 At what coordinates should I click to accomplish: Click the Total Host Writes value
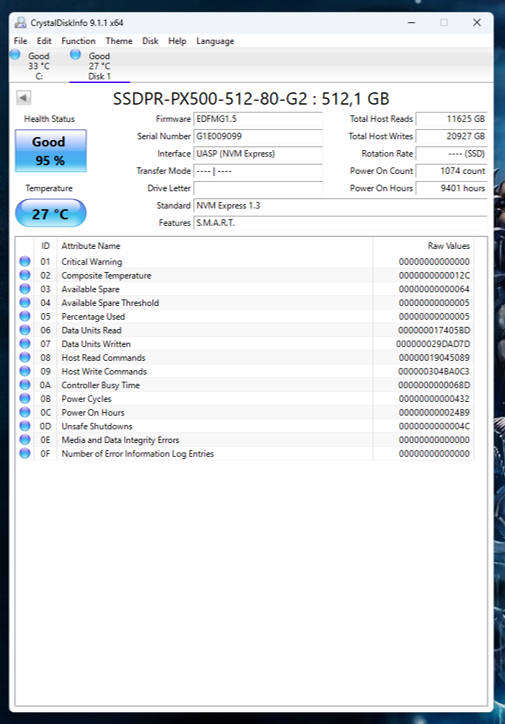click(451, 136)
